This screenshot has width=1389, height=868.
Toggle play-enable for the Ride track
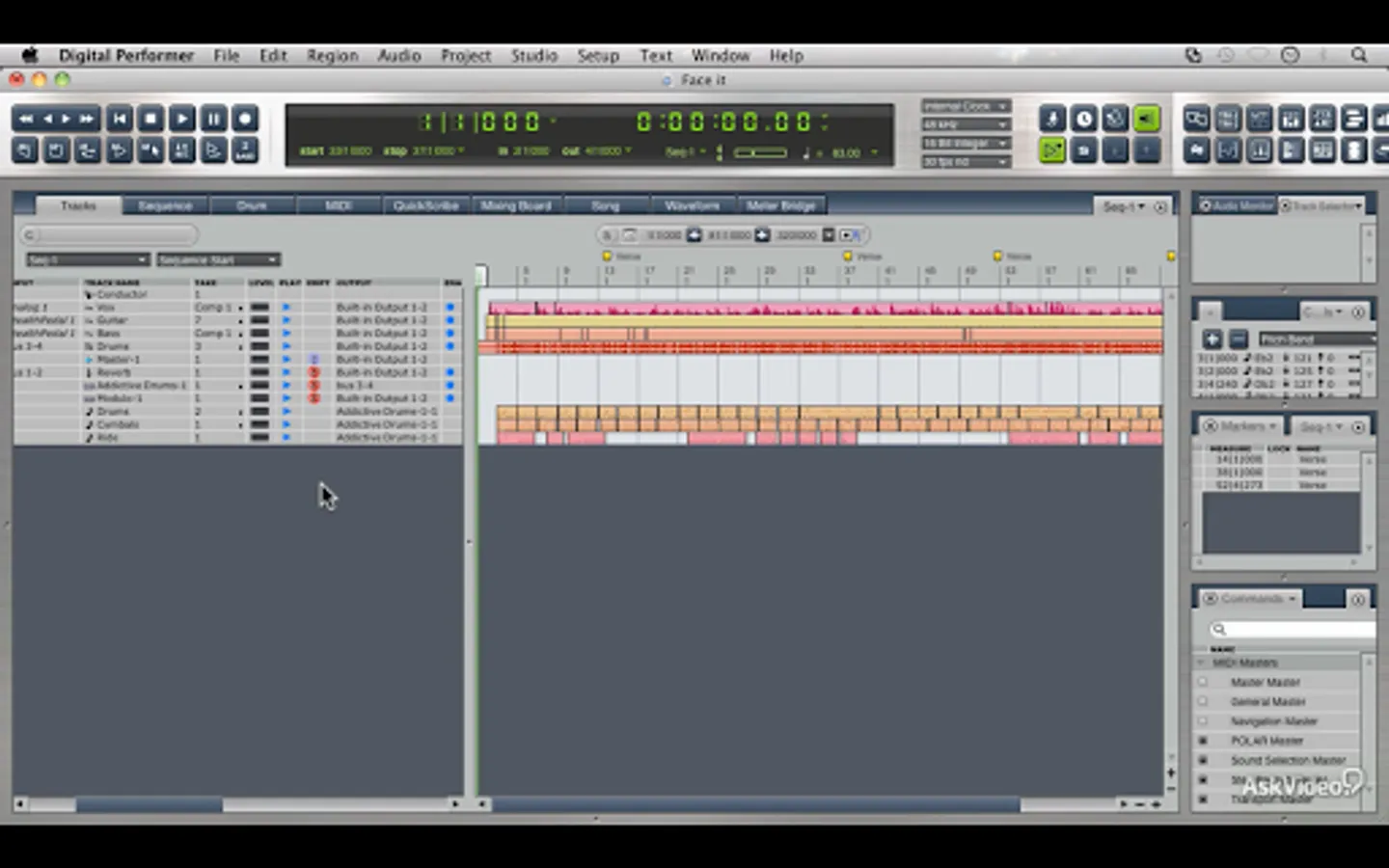tap(286, 438)
